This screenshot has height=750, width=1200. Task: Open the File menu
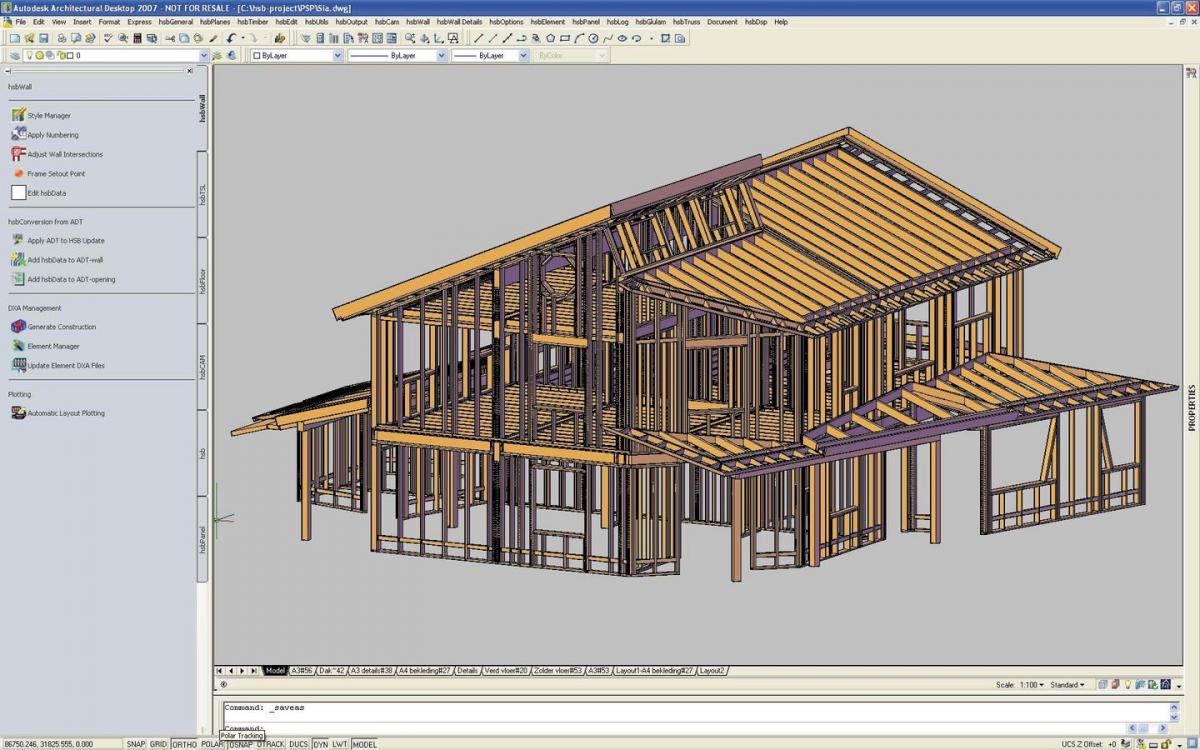pyautogui.click(x=20, y=21)
